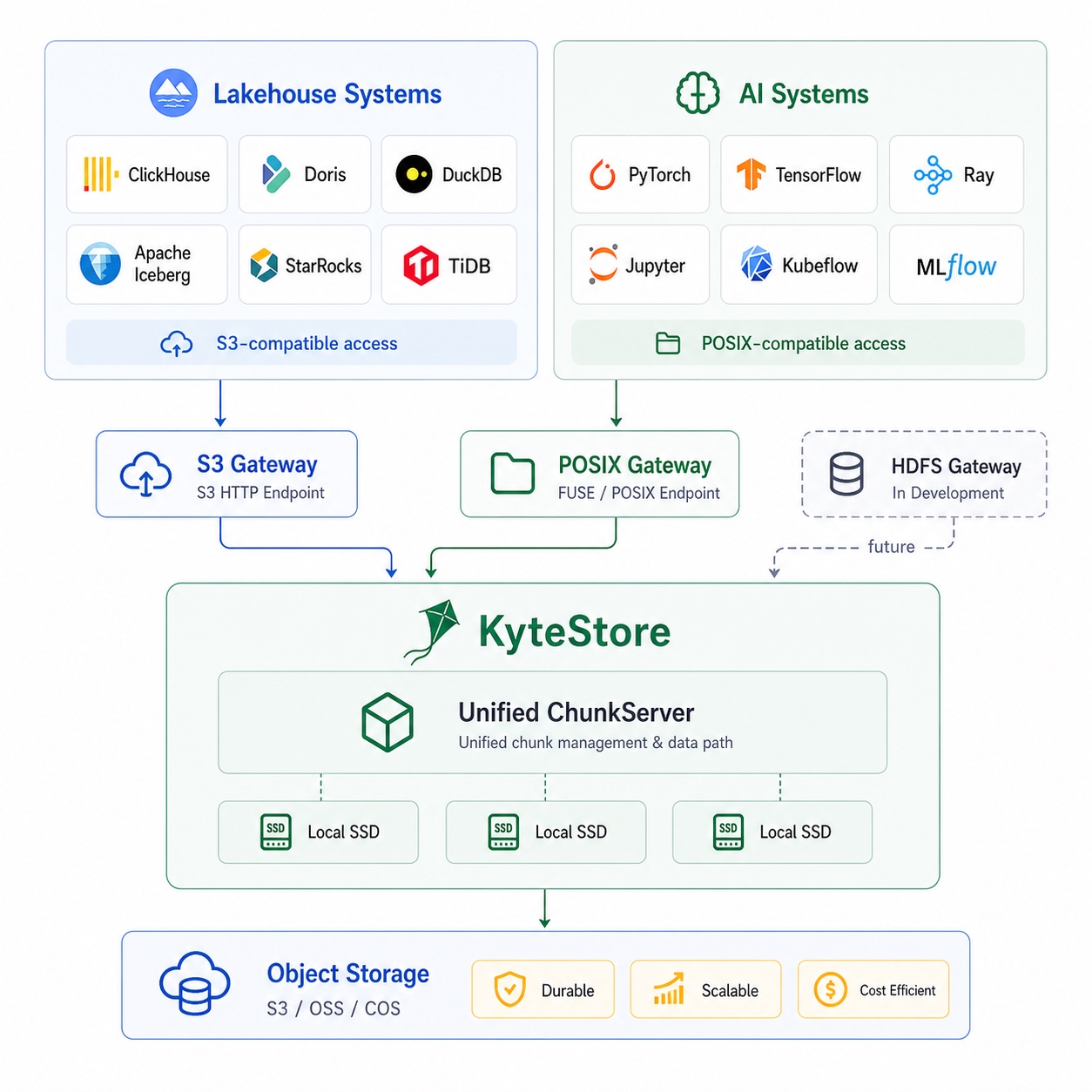Click the TensorFlow label

819,175
